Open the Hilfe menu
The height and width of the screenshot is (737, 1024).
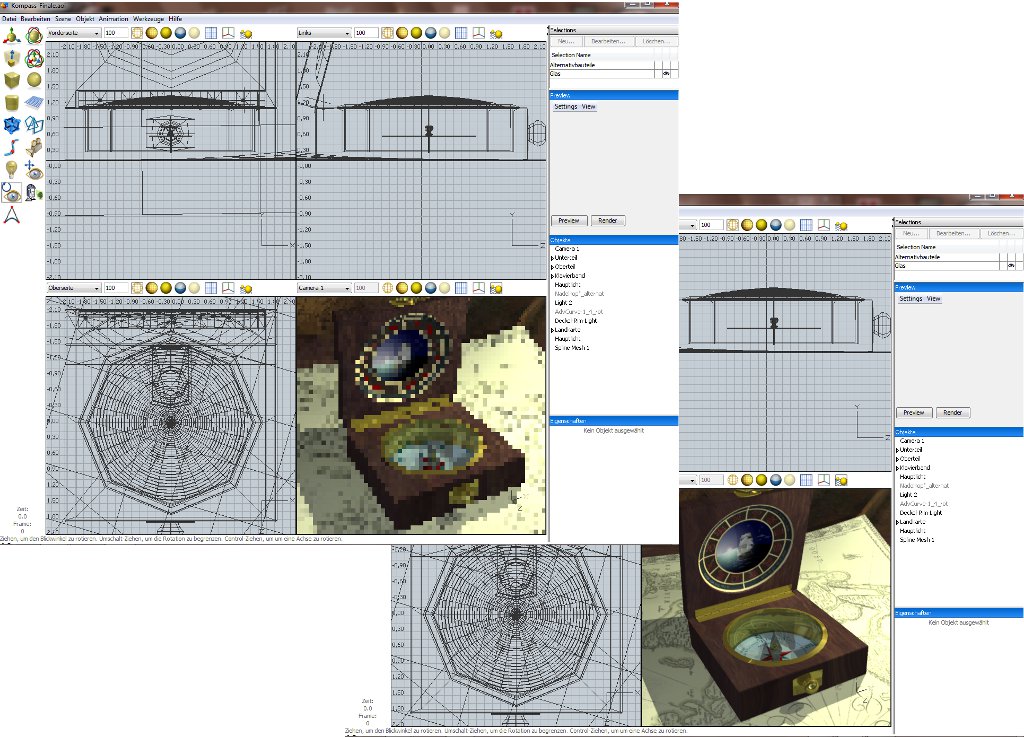pos(175,19)
